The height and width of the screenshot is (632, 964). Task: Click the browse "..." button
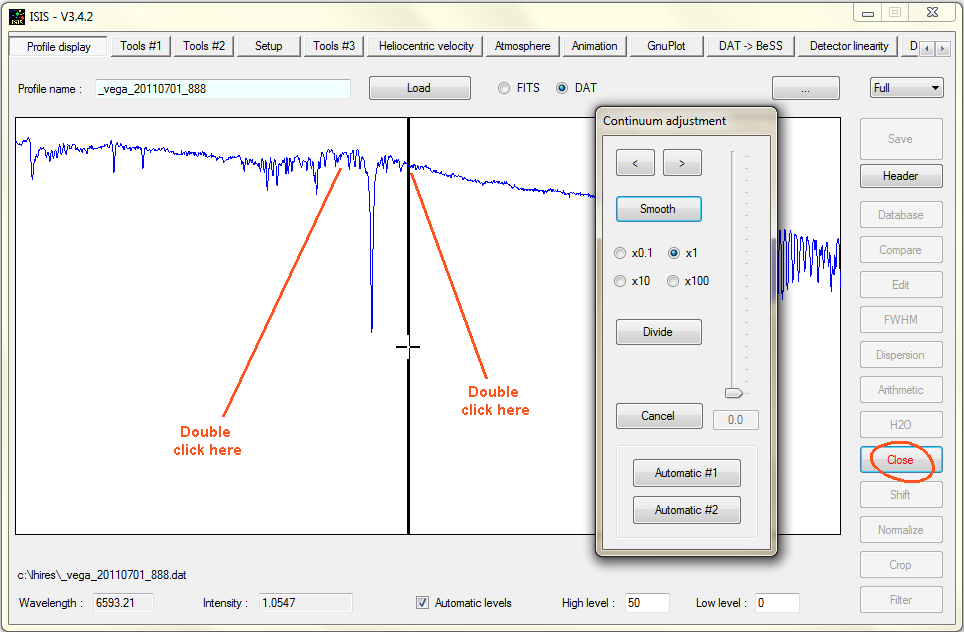[805, 88]
